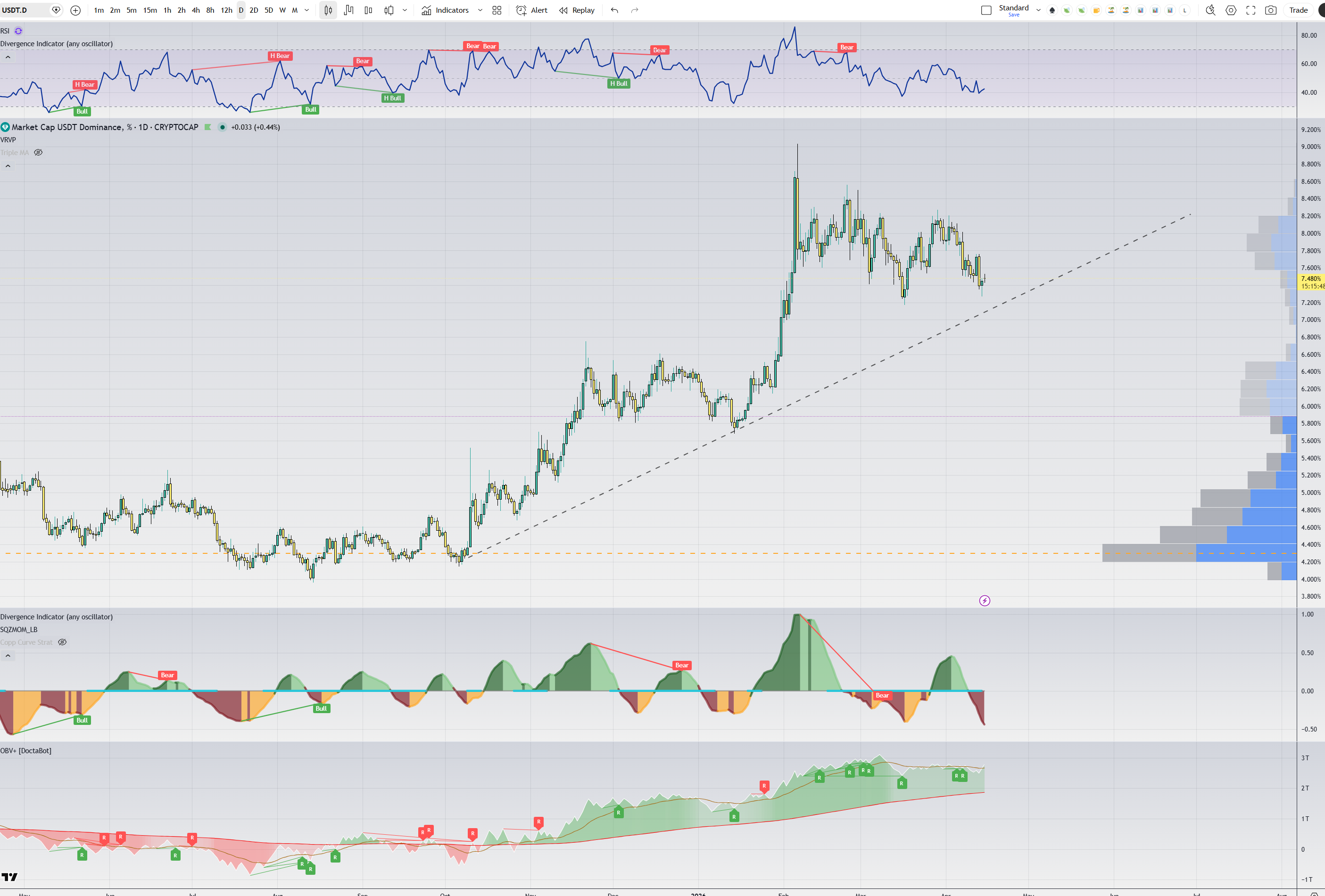Enter fullscreen mode
1325x896 pixels.
point(1250,10)
